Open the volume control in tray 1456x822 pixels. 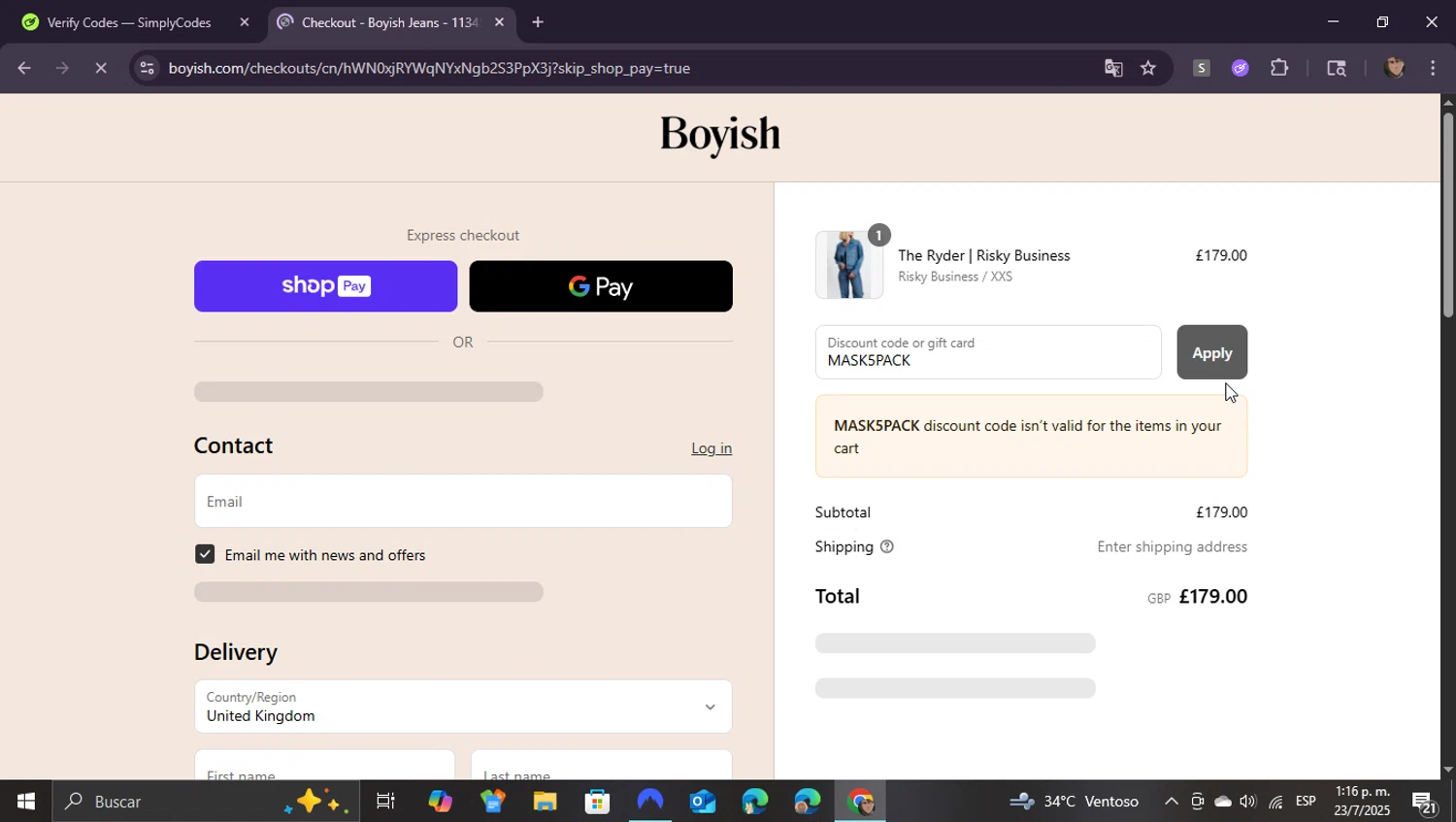[1248, 802]
